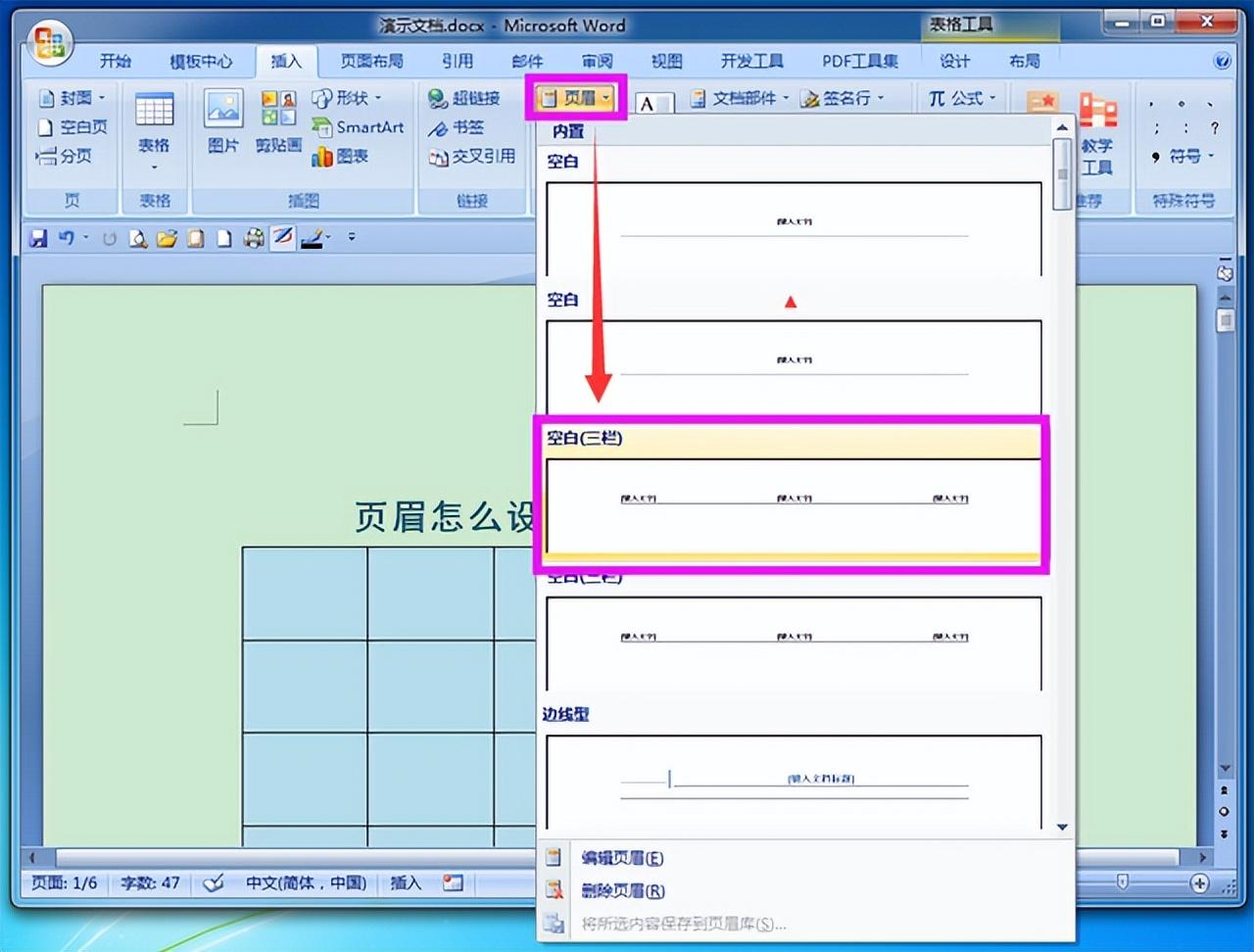Switch to the Template Center (模板中心) tab

[x=201, y=61]
